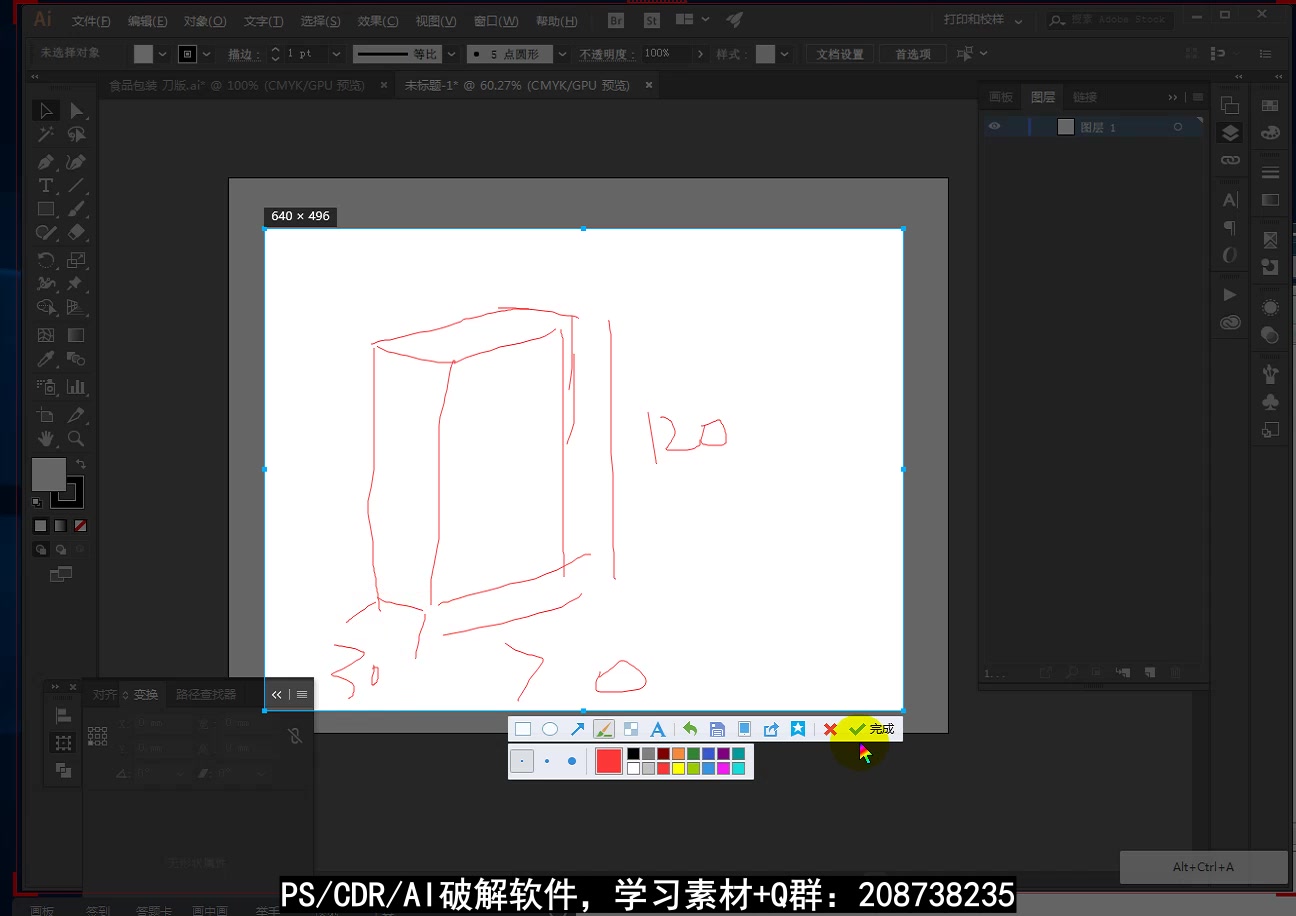1296x916 pixels.
Task: Click the undo arrow in annotation toolbar
Action: coord(690,728)
